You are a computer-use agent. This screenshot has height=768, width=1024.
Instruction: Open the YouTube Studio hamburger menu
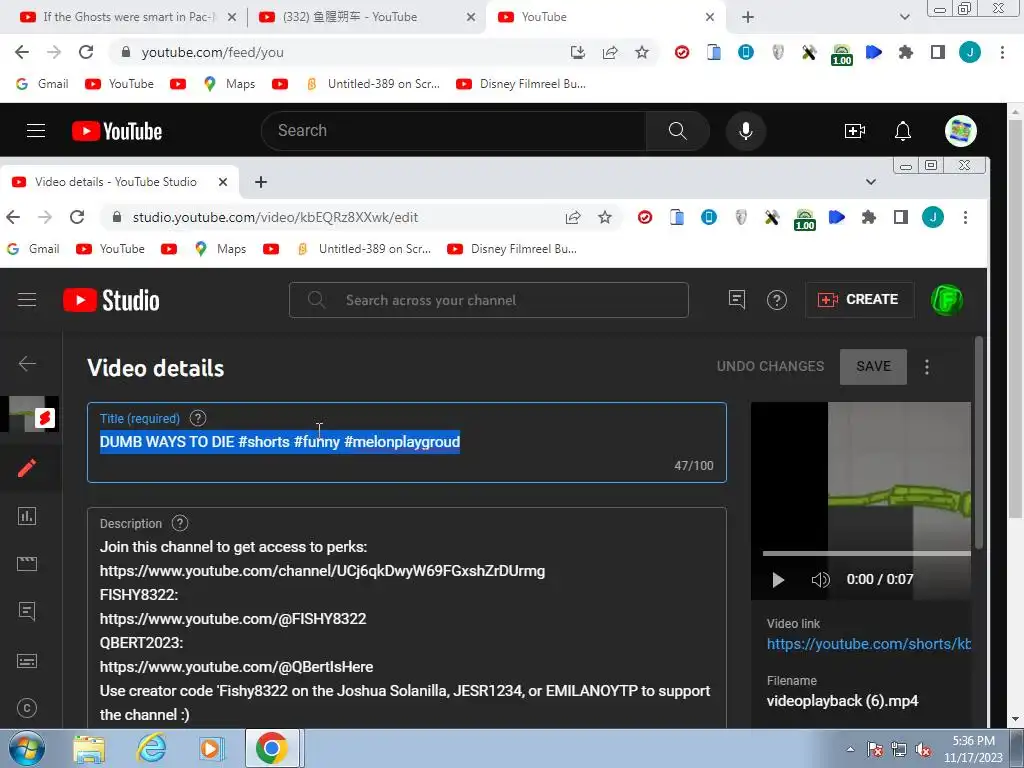coord(27,300)
